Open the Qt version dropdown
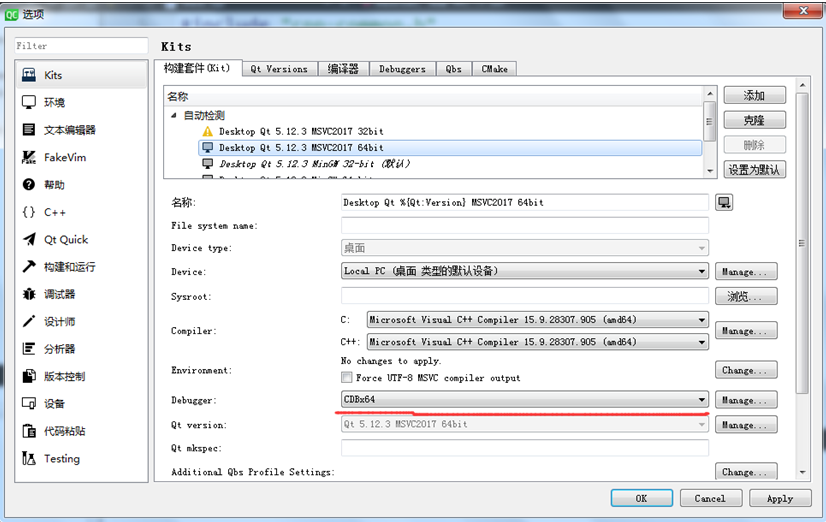The width and height of the screenshot is (826, 522). pos(525,424)
